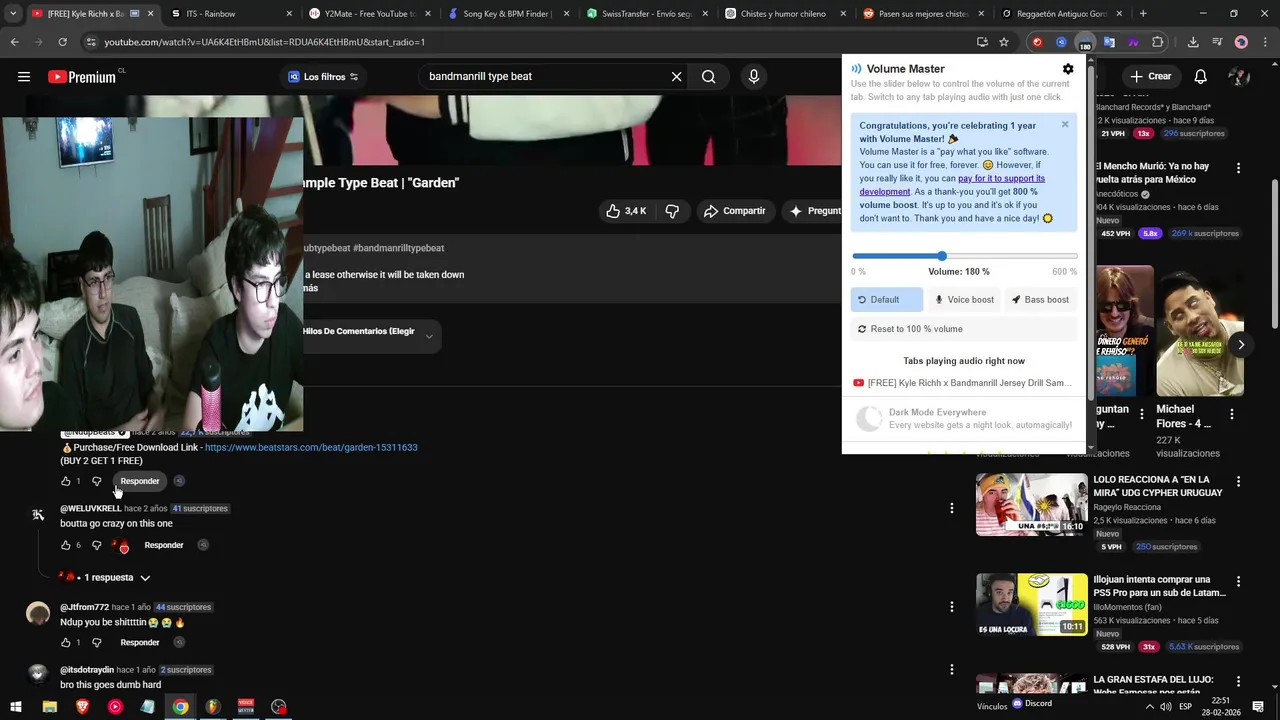Open the LOLO REACCIONA video thumbnail
Screen dimensions: 1280x720
(x=1031, y=505)
